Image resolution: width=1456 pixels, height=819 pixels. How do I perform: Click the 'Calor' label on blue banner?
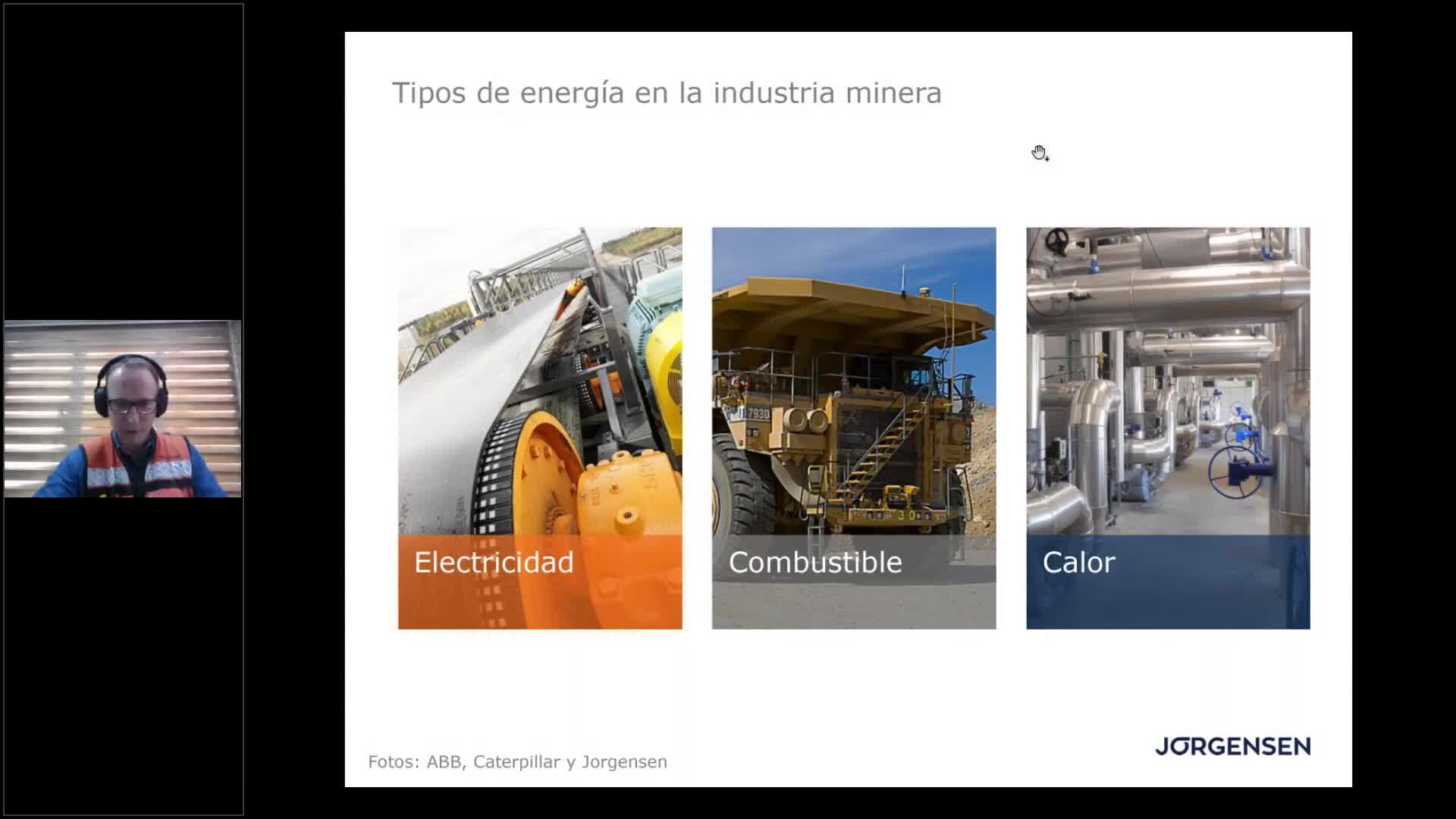pos(1078,563)
